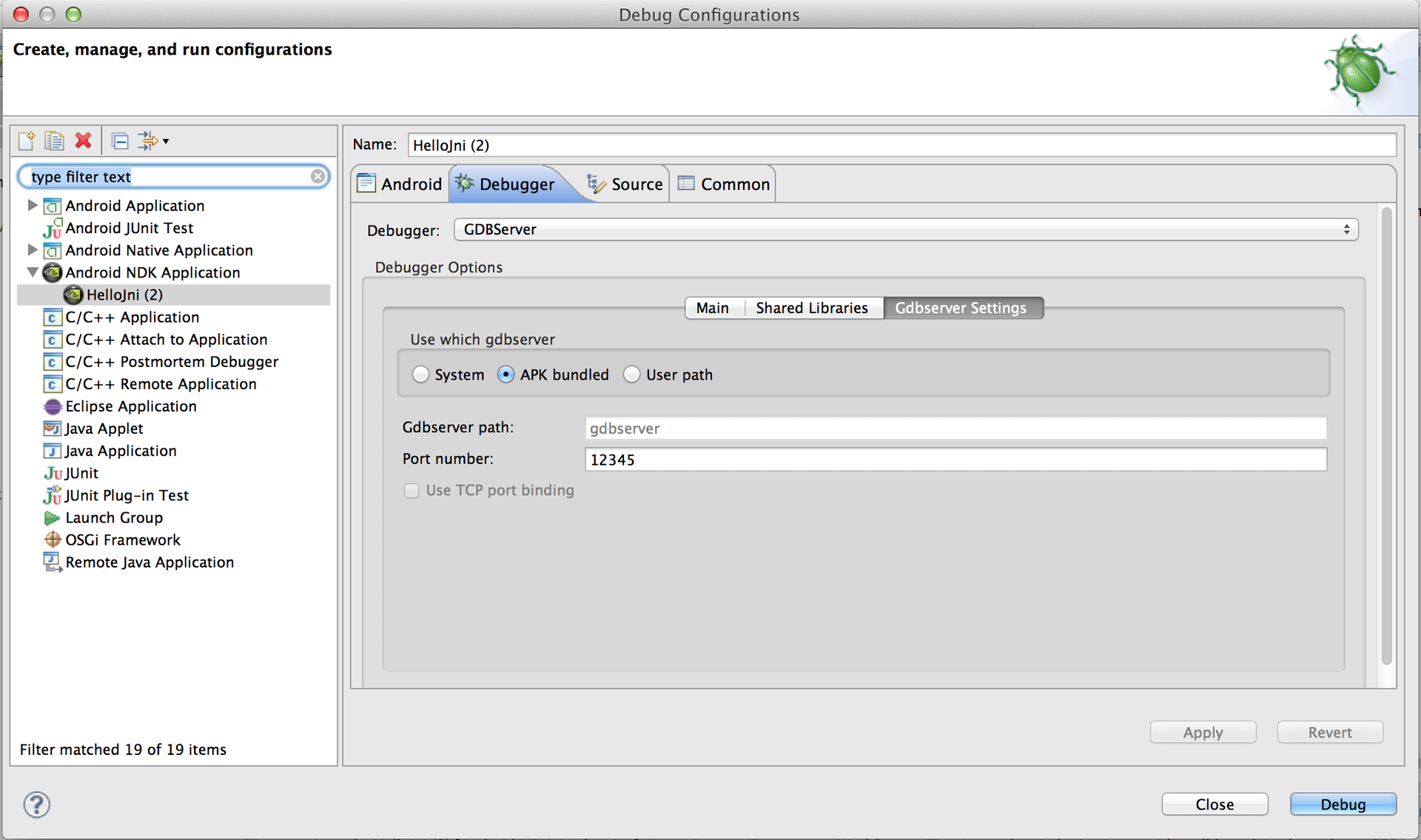1421x840 pixels.
Task: Click the JUnit icon
Action: 53,473
